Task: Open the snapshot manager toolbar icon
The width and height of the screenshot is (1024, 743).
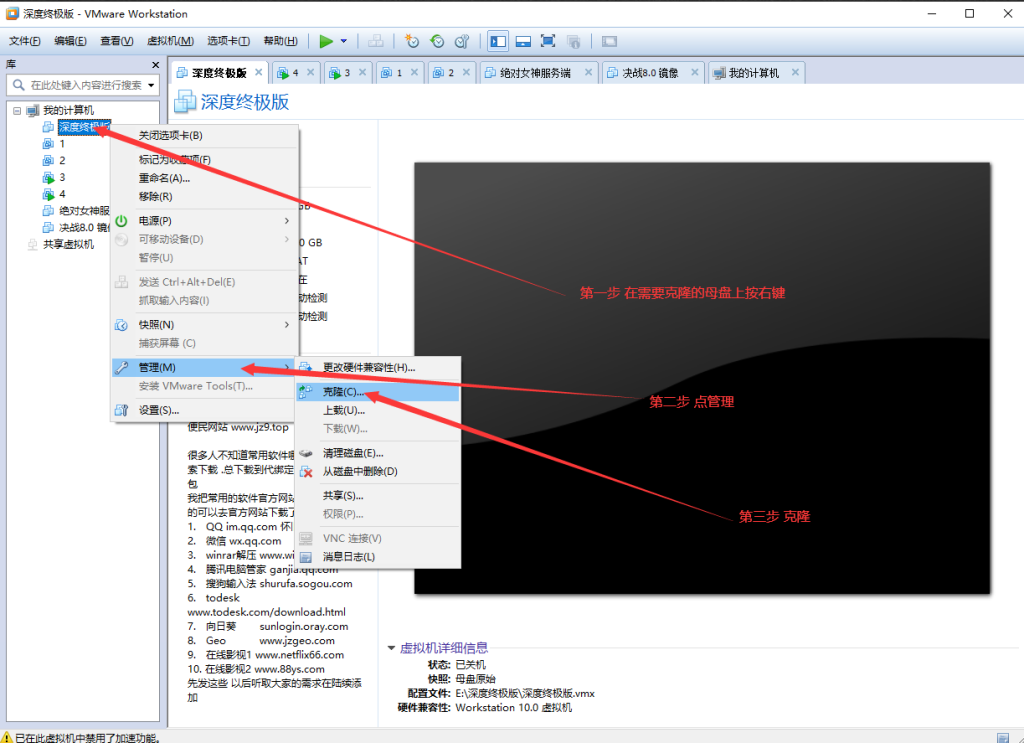Action: 462,41
